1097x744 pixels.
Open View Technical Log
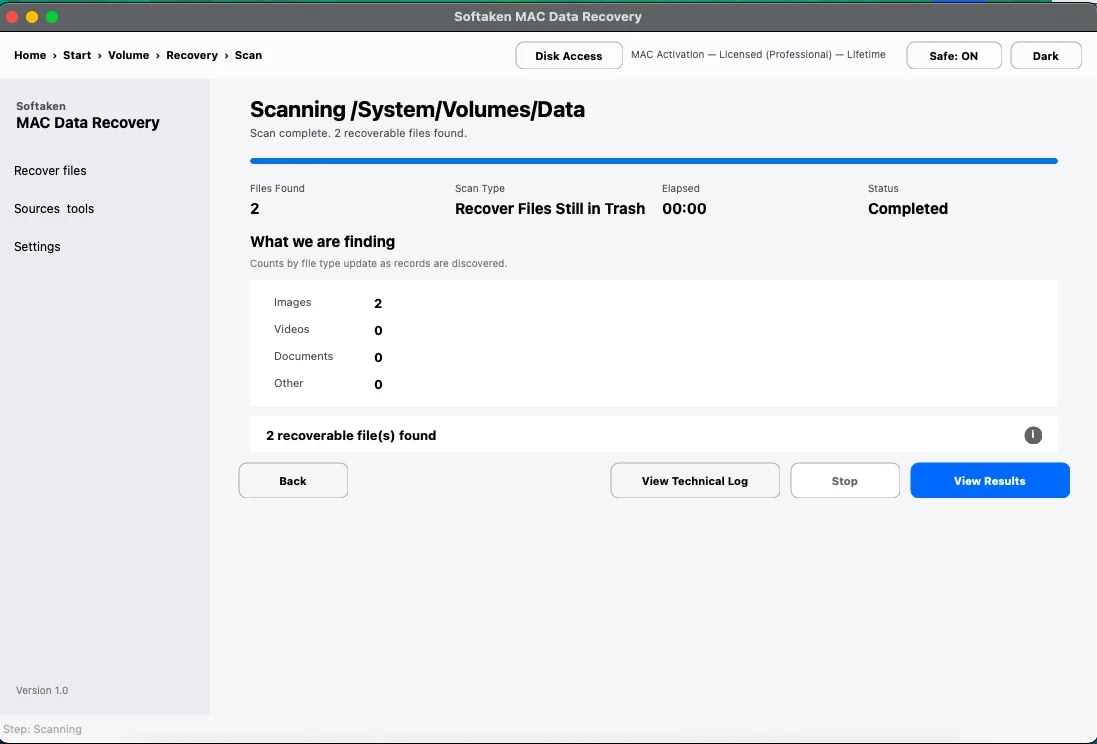(x=695, y=481)
